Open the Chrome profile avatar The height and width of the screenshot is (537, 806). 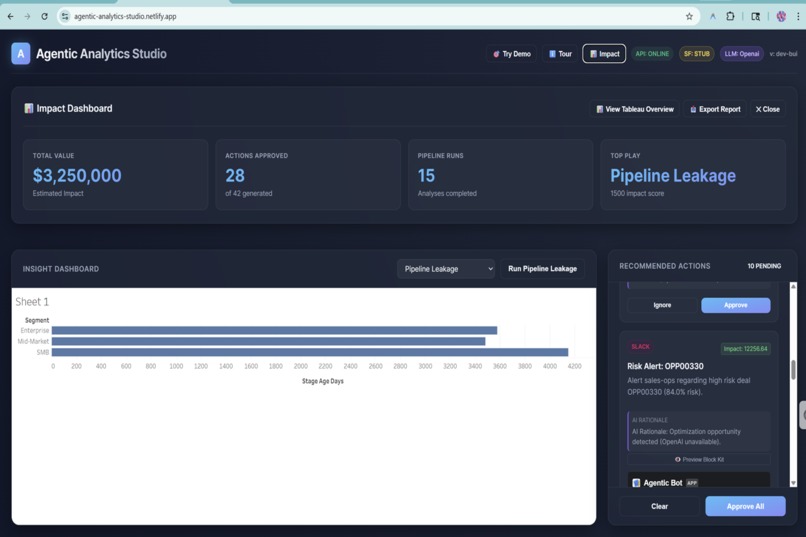781,16
